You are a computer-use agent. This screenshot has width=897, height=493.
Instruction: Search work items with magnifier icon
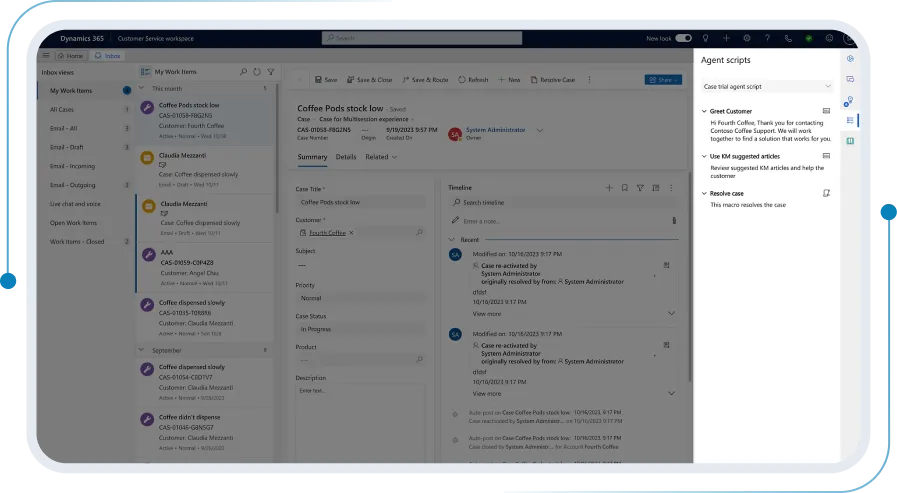click(x=243, y=72)
